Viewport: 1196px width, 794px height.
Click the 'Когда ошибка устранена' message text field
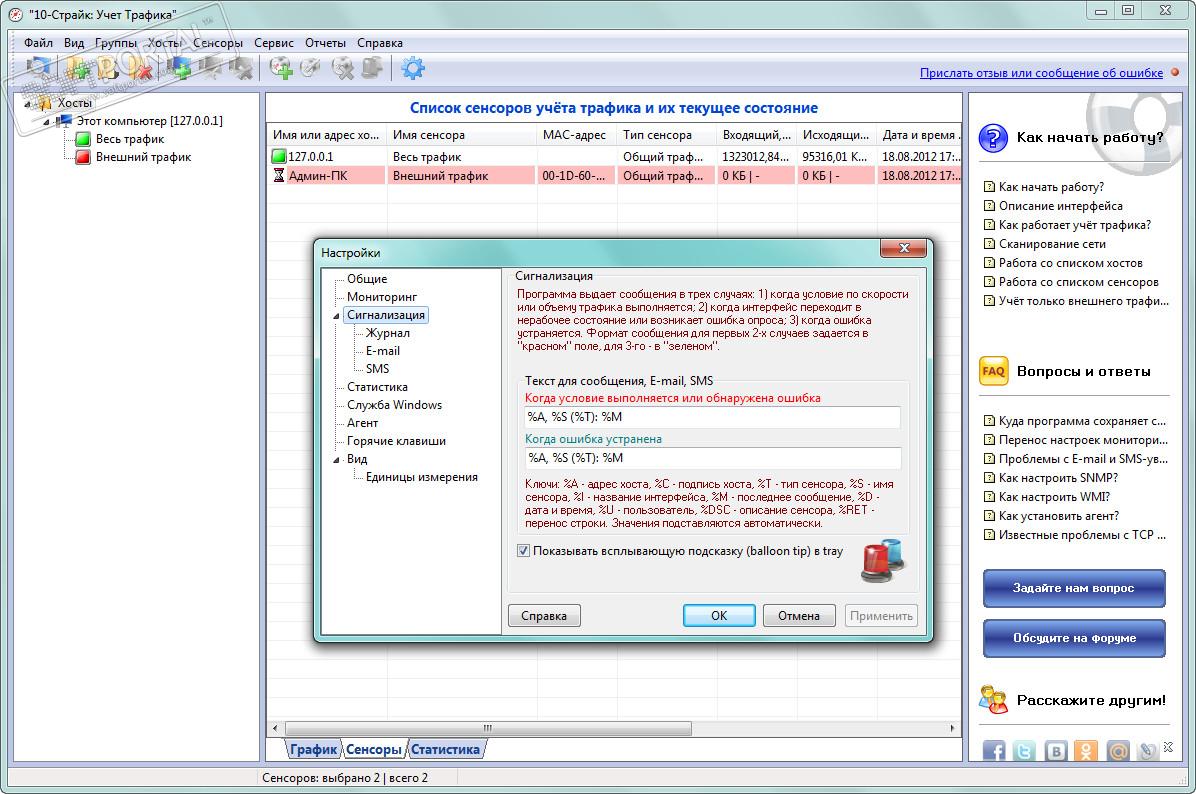tap(712, 458)
